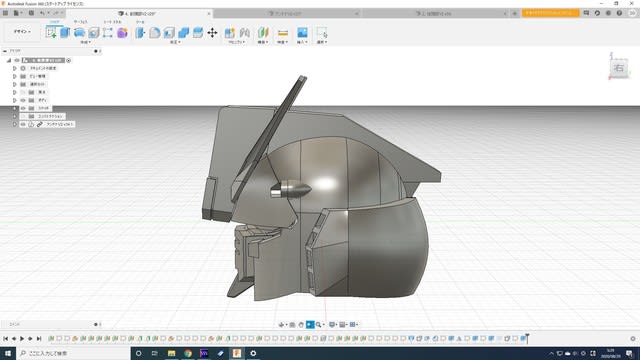This screenshot has height=360, width=640.
Task: Open the Create Form purple icon
Action: click(122, 33)
